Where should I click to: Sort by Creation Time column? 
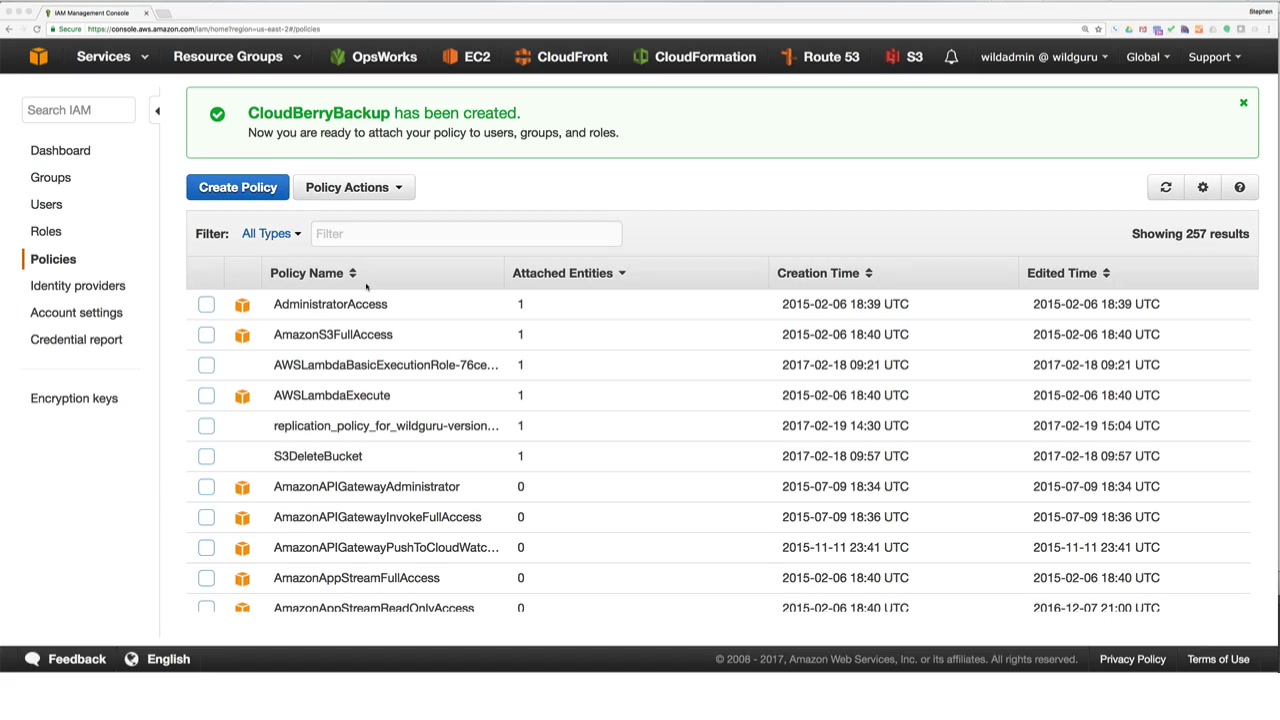tap(825, 273)
